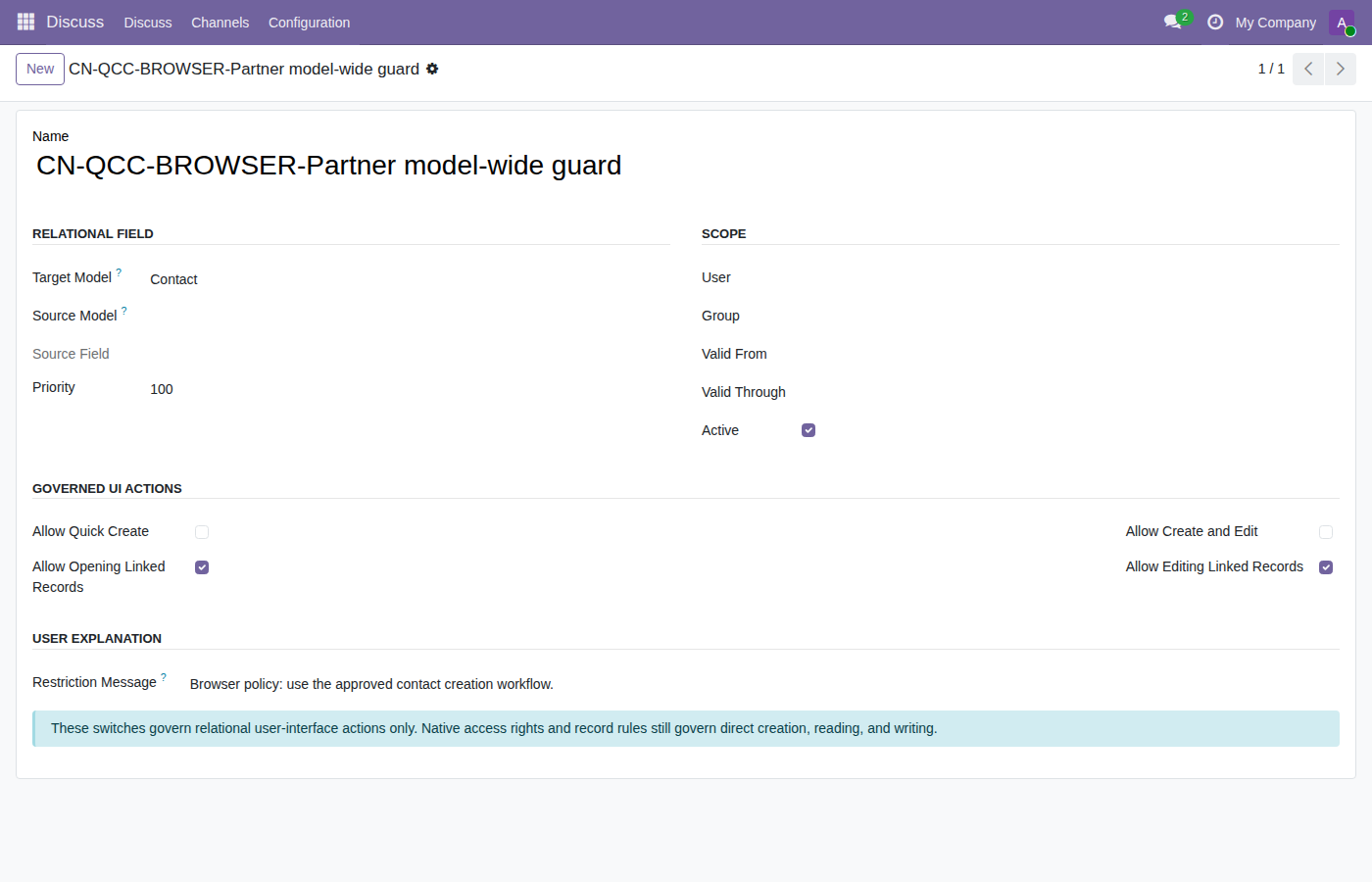Enable Allow Quick Create checkbox
The width and height of the screenshot is (1372, 882).
click(202, 532)
